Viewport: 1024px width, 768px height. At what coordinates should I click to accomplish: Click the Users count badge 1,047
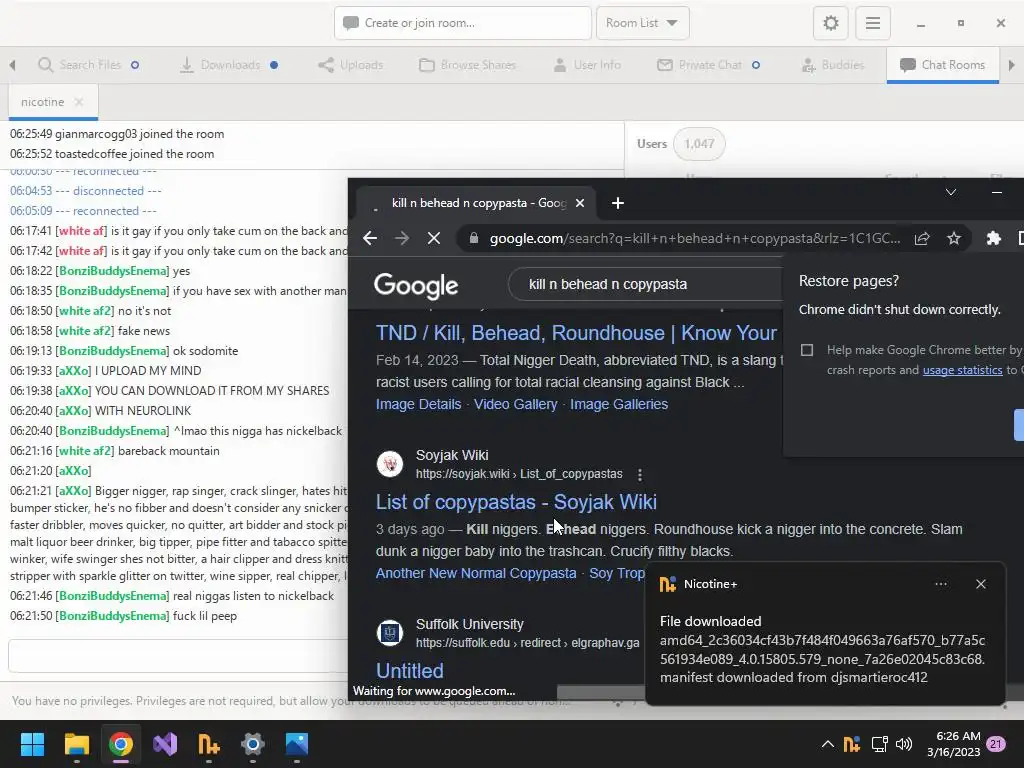point(699,144)
